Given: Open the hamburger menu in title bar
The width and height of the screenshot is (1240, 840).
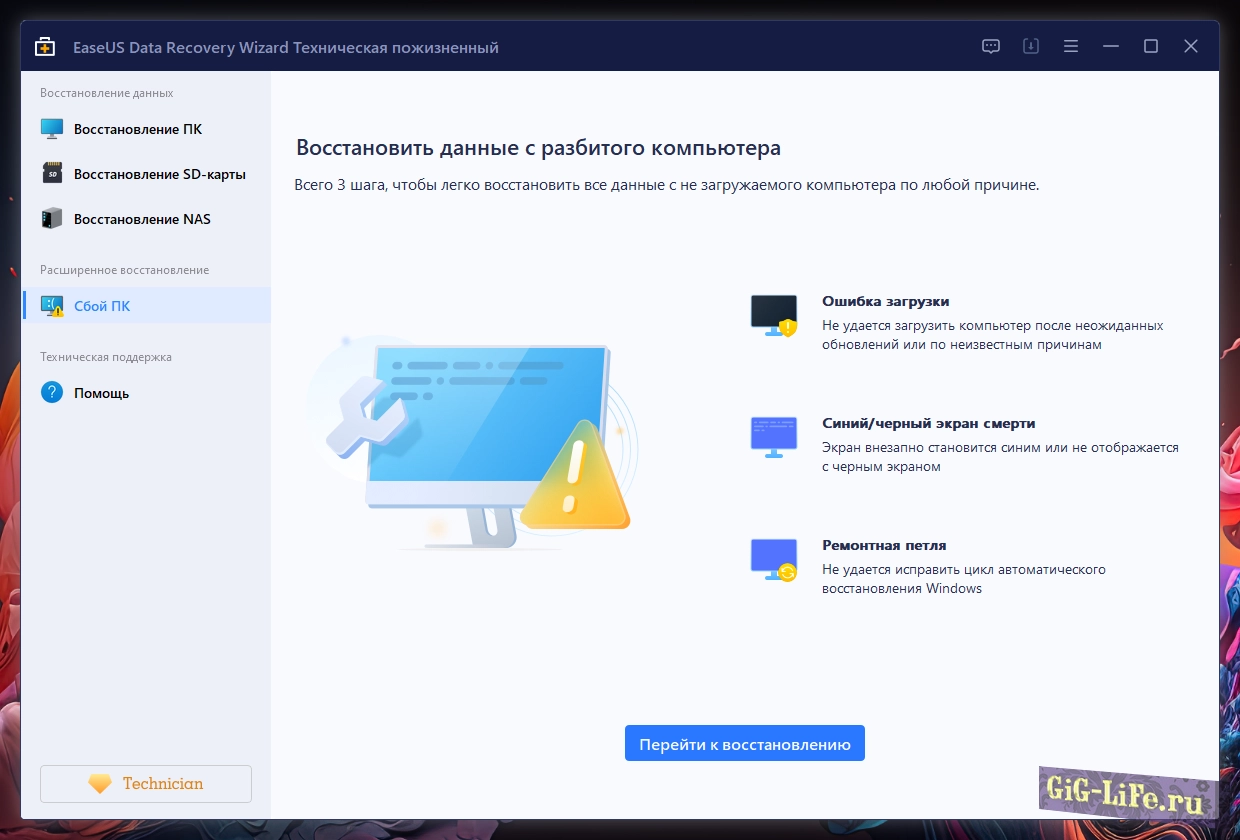Looking at the screenshot, I should coord(1071,46).
